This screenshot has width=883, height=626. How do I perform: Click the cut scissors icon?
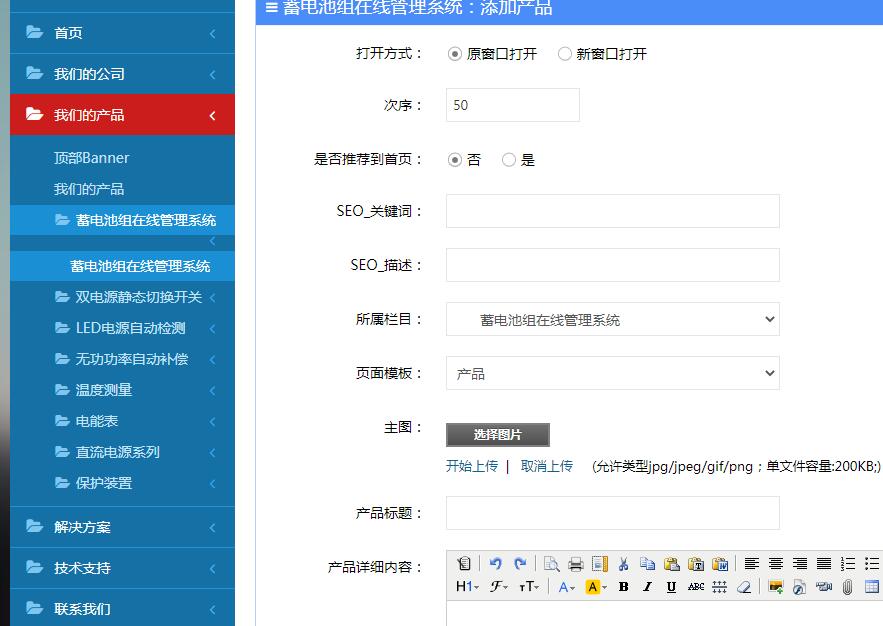pyautogui.click(x=623, y=564)
